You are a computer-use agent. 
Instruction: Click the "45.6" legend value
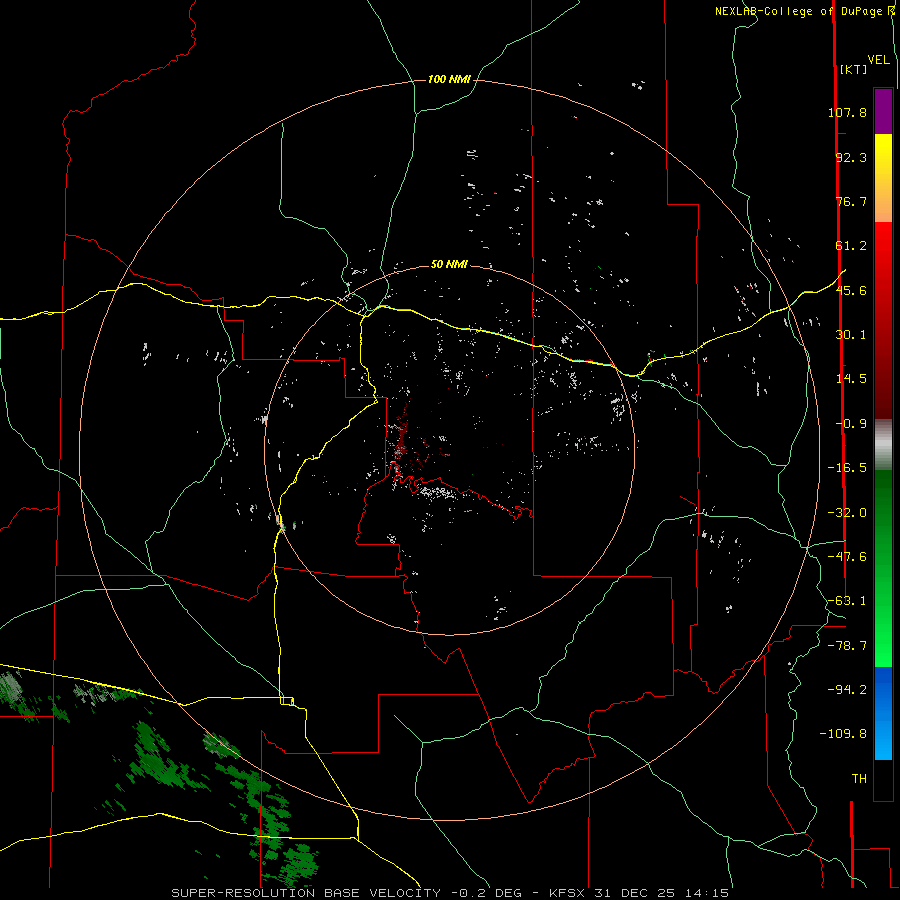pyautogui.click(x=851, y=290)
